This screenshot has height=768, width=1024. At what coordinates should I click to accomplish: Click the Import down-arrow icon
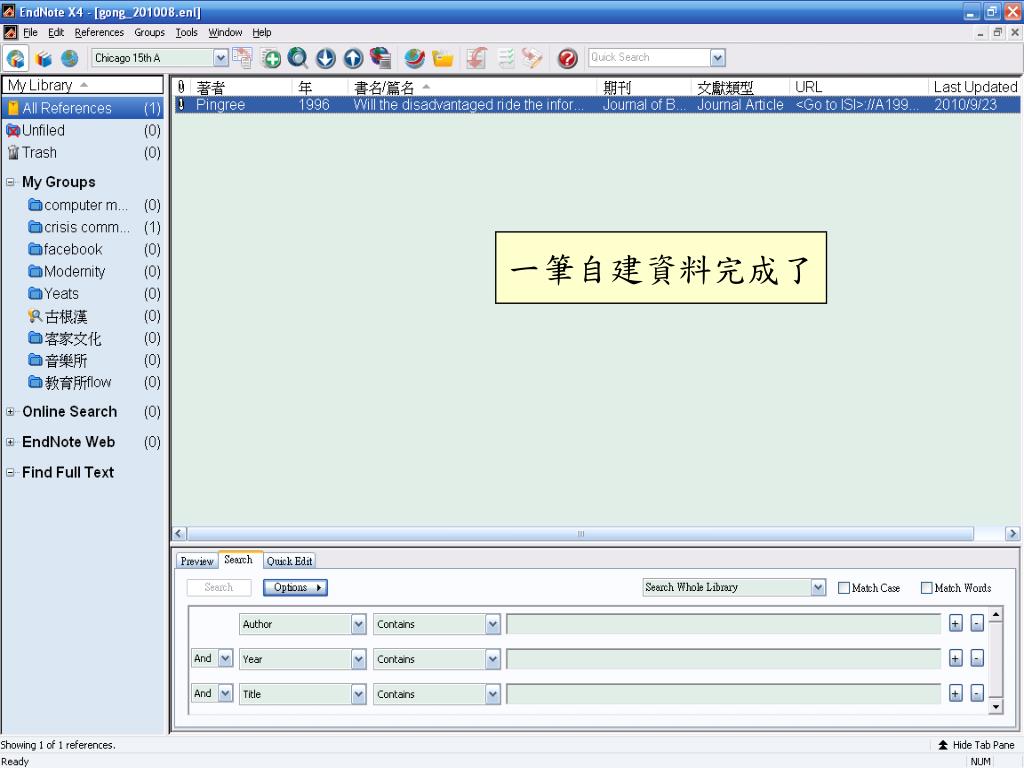325,58
